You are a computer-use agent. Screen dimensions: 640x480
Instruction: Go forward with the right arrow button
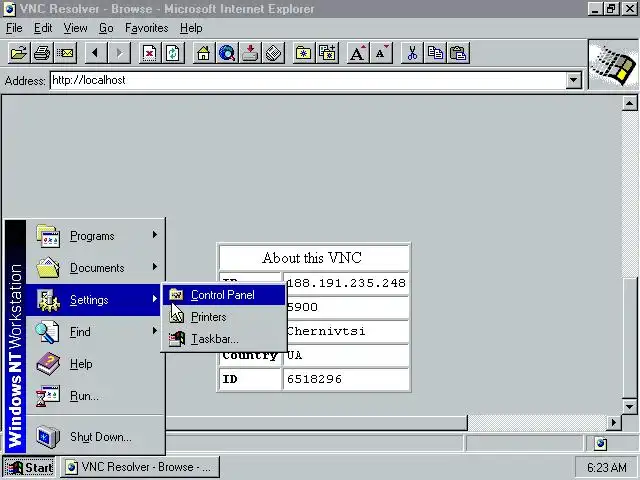coord(119,53)
